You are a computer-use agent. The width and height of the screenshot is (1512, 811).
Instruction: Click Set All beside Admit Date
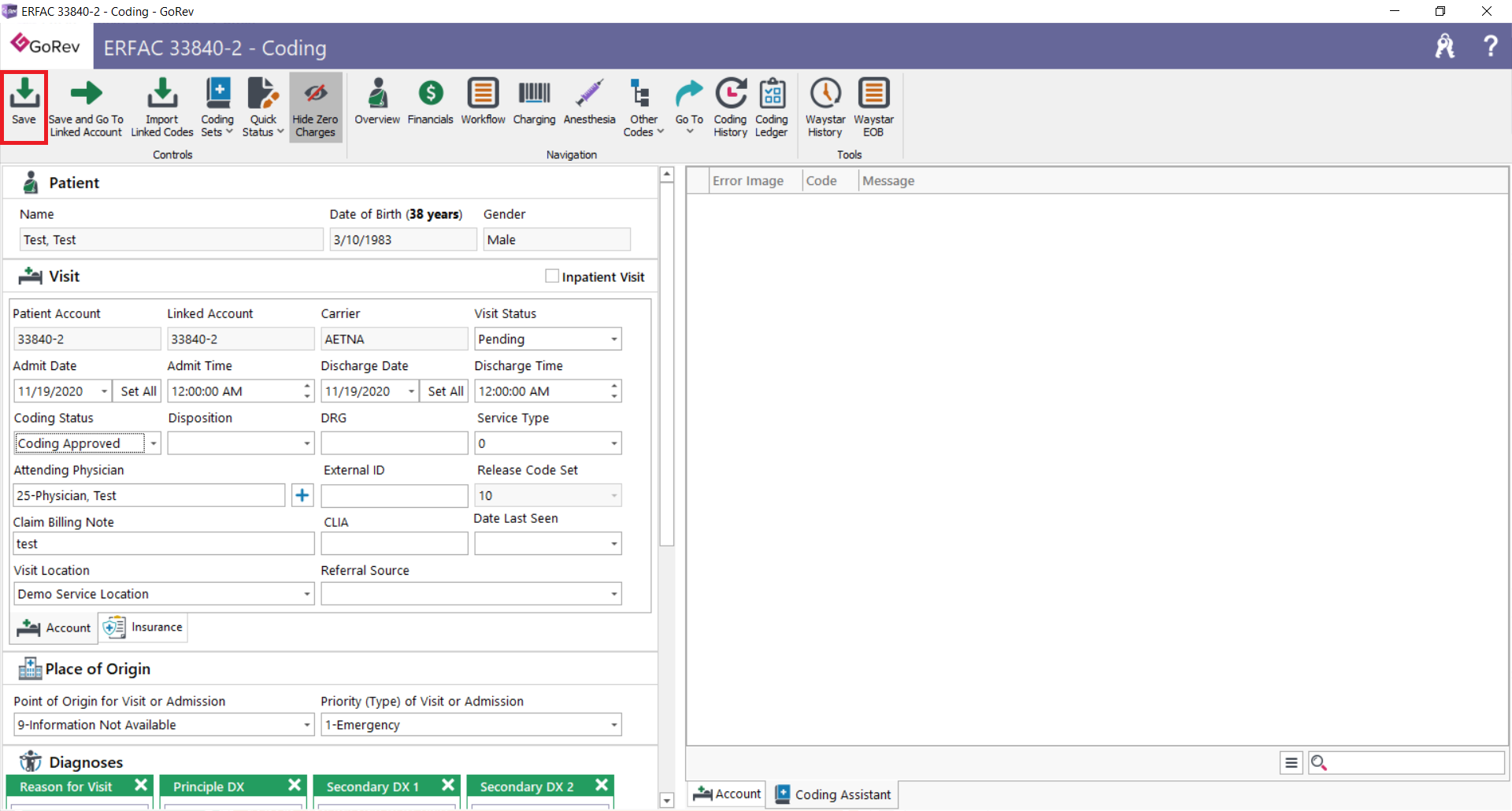138,391
